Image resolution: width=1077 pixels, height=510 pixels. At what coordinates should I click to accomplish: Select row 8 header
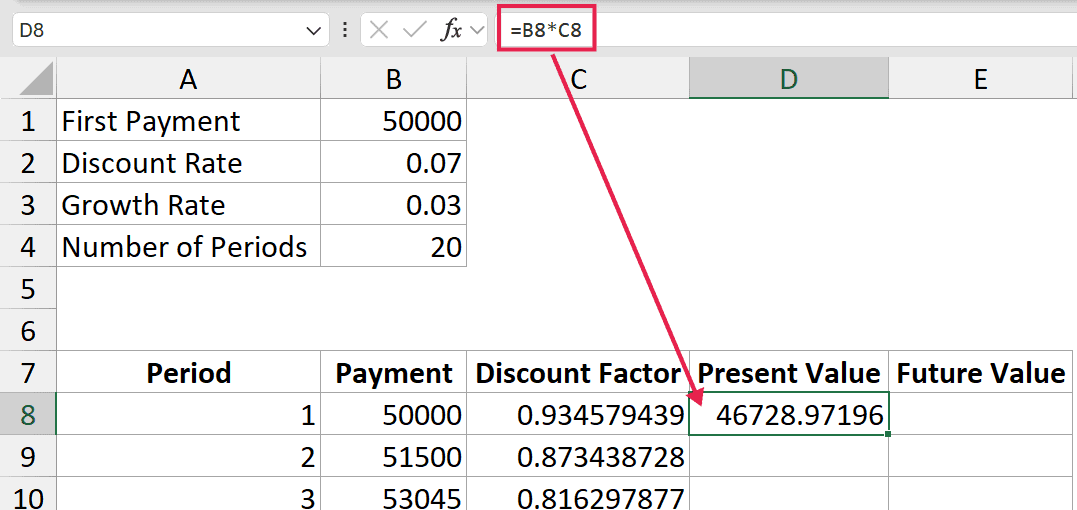[27, 415]
